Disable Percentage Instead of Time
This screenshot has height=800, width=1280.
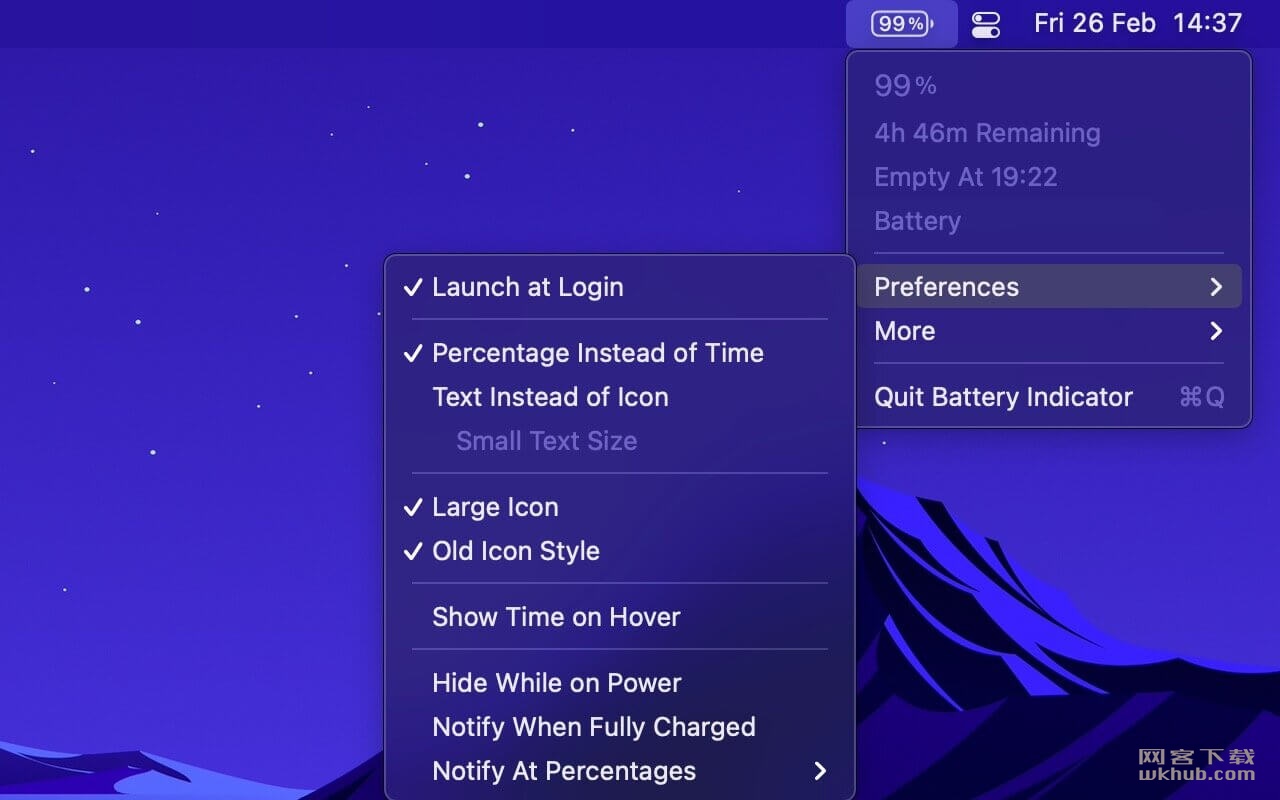tap(619, 353)
